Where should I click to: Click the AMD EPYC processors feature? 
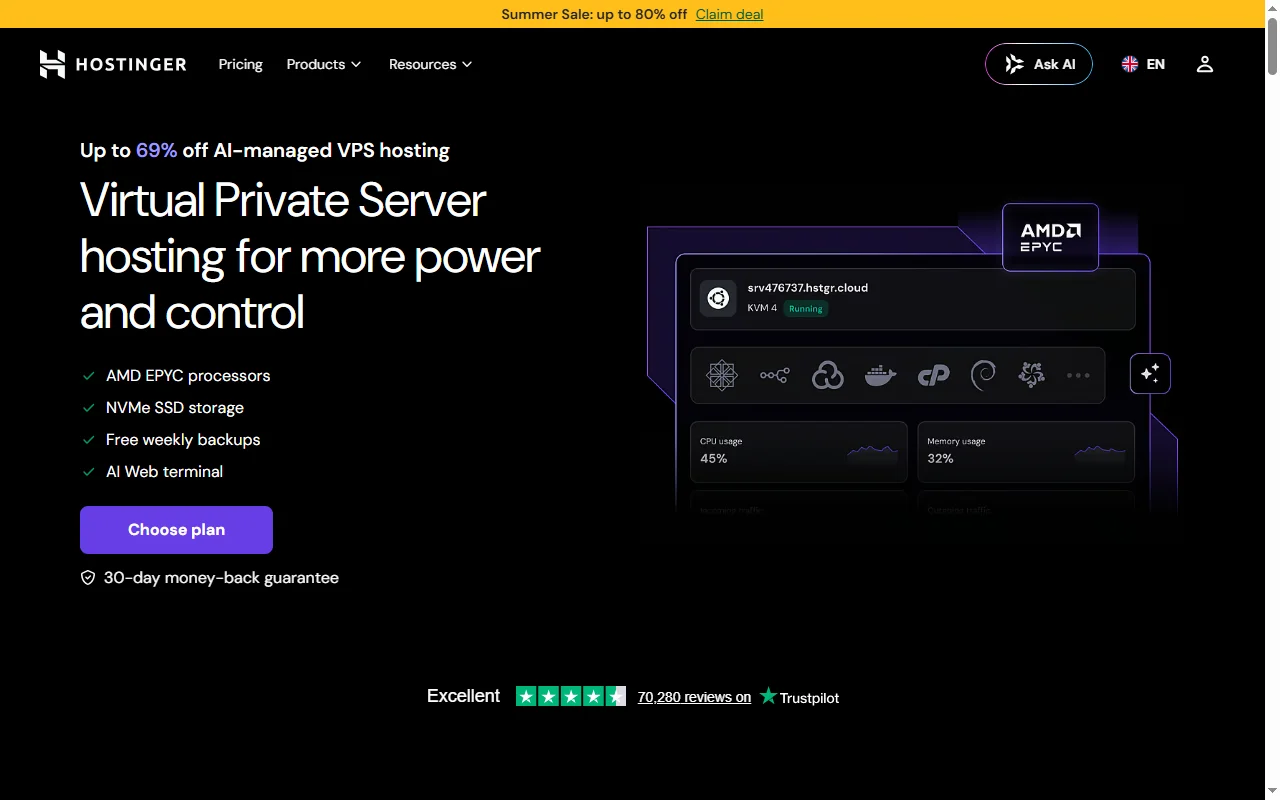coord(188,376)
